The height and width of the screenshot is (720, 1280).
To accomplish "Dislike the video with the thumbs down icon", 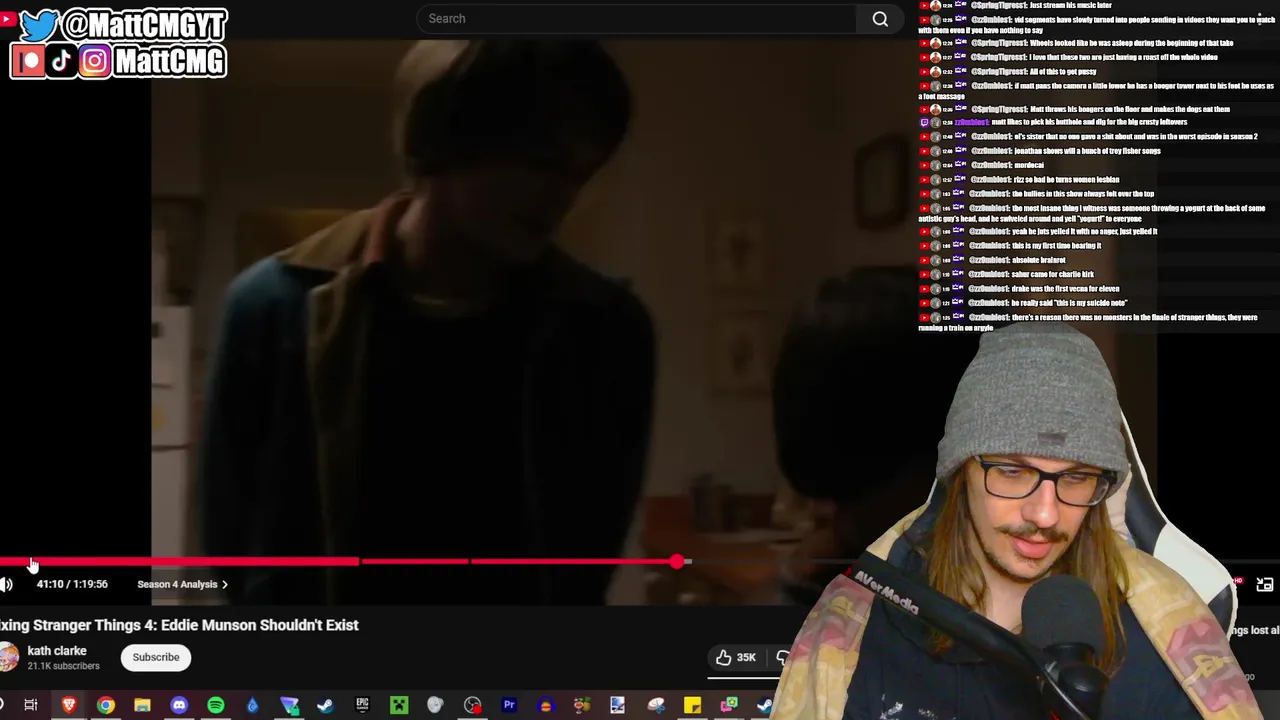I will (783, 657).
